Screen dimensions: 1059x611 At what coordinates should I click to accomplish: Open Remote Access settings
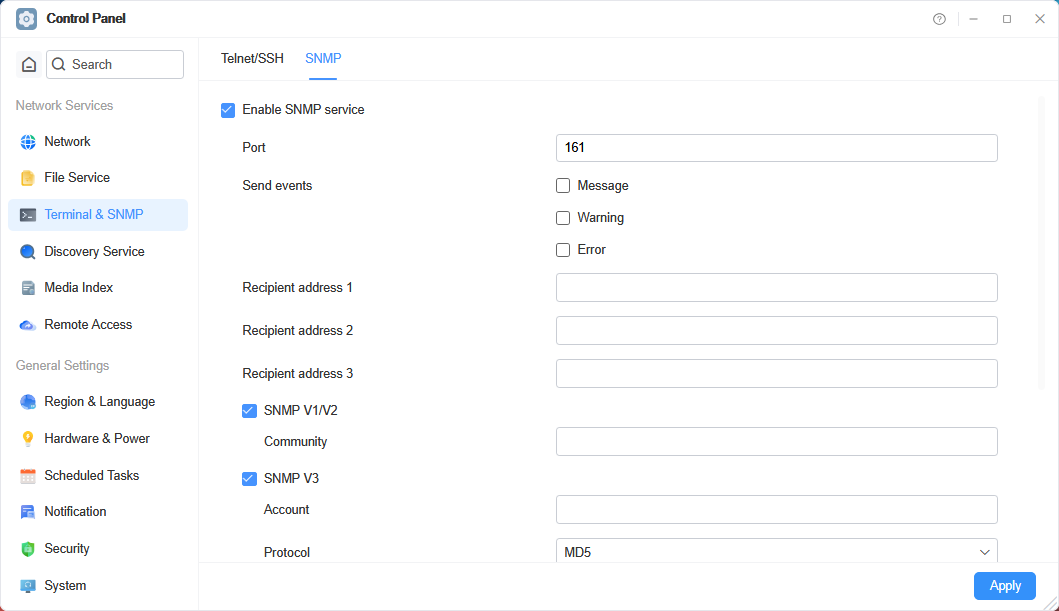pyautogui.click(x=28, y=324)
